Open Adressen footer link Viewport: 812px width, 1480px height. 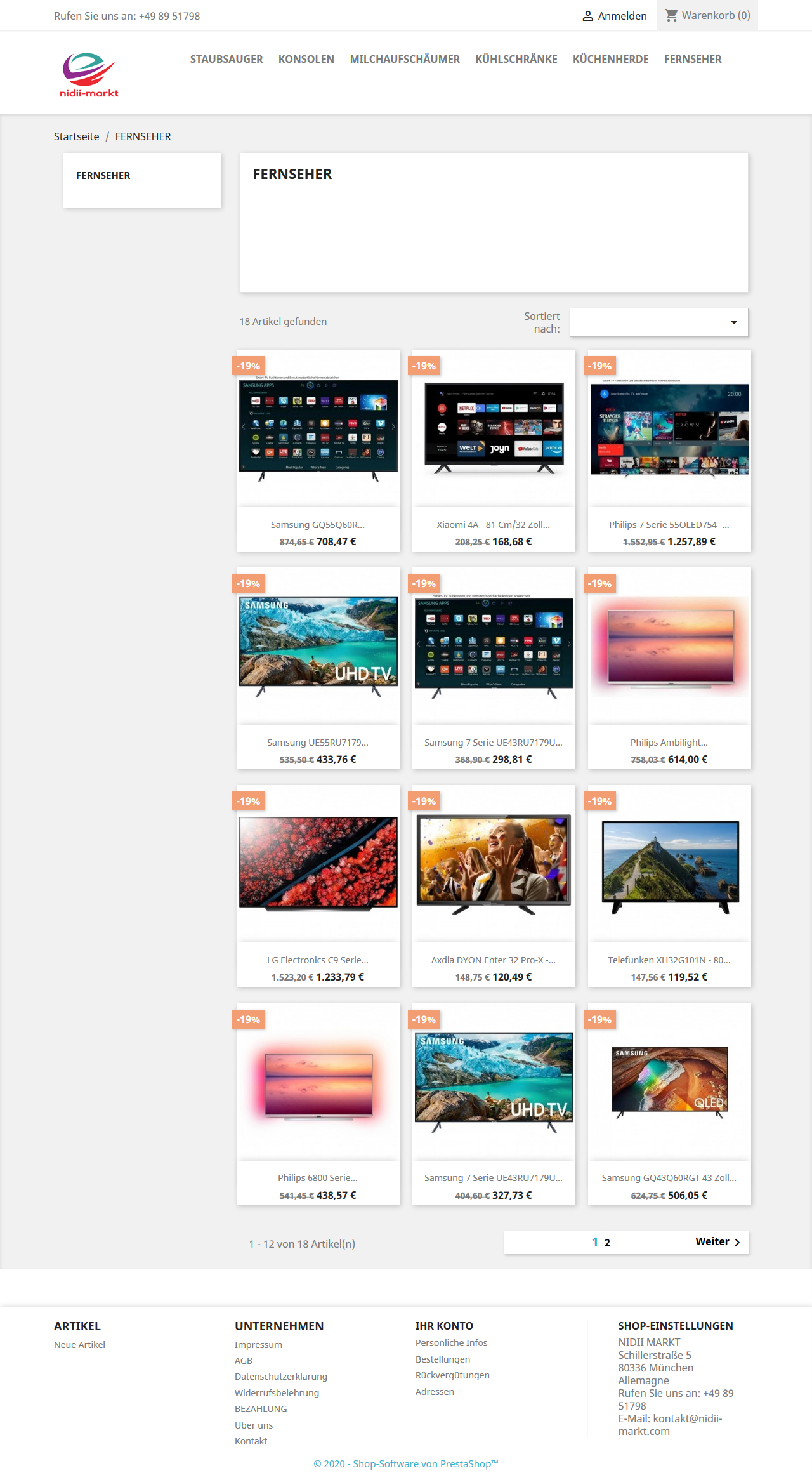pos(435,1392)
